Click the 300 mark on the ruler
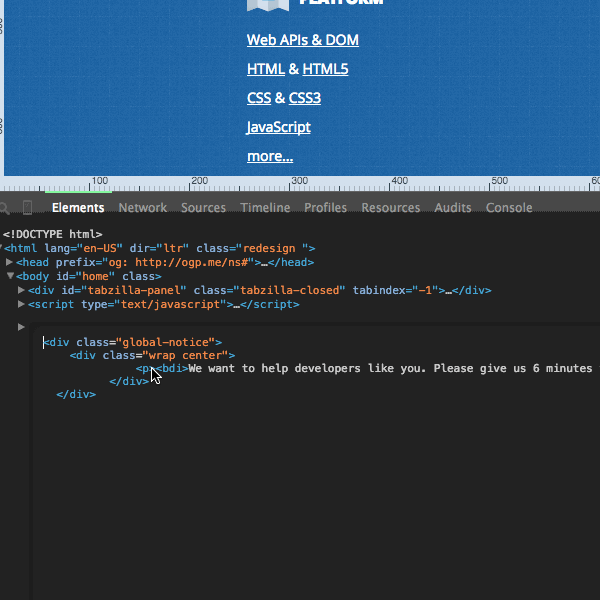This screenshot has width=600, height=600. (x=300, y=181)
